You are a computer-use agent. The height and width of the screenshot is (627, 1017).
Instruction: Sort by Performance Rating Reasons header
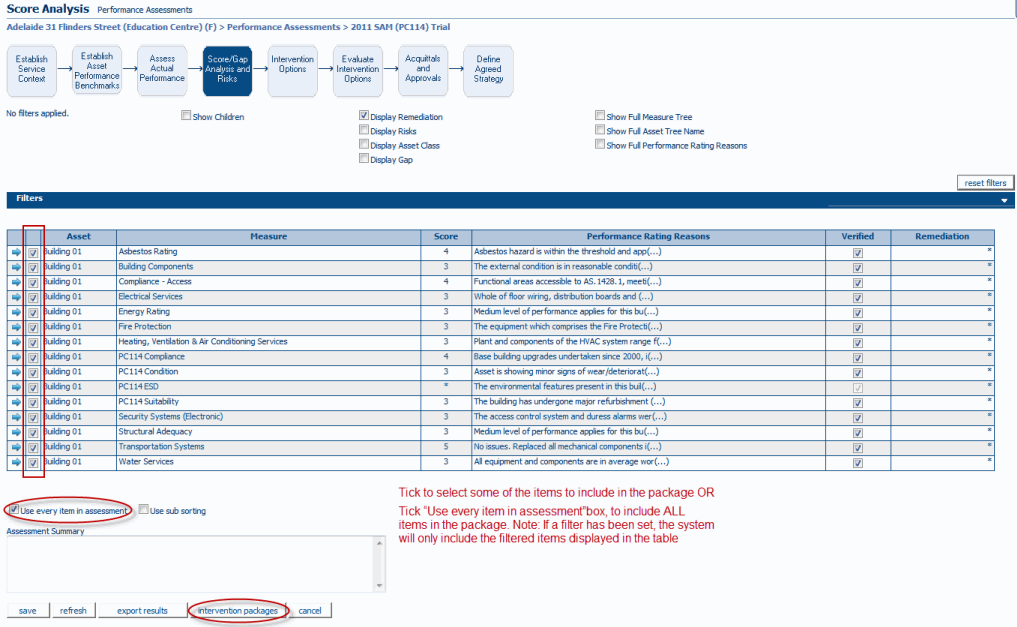[648, 237]
